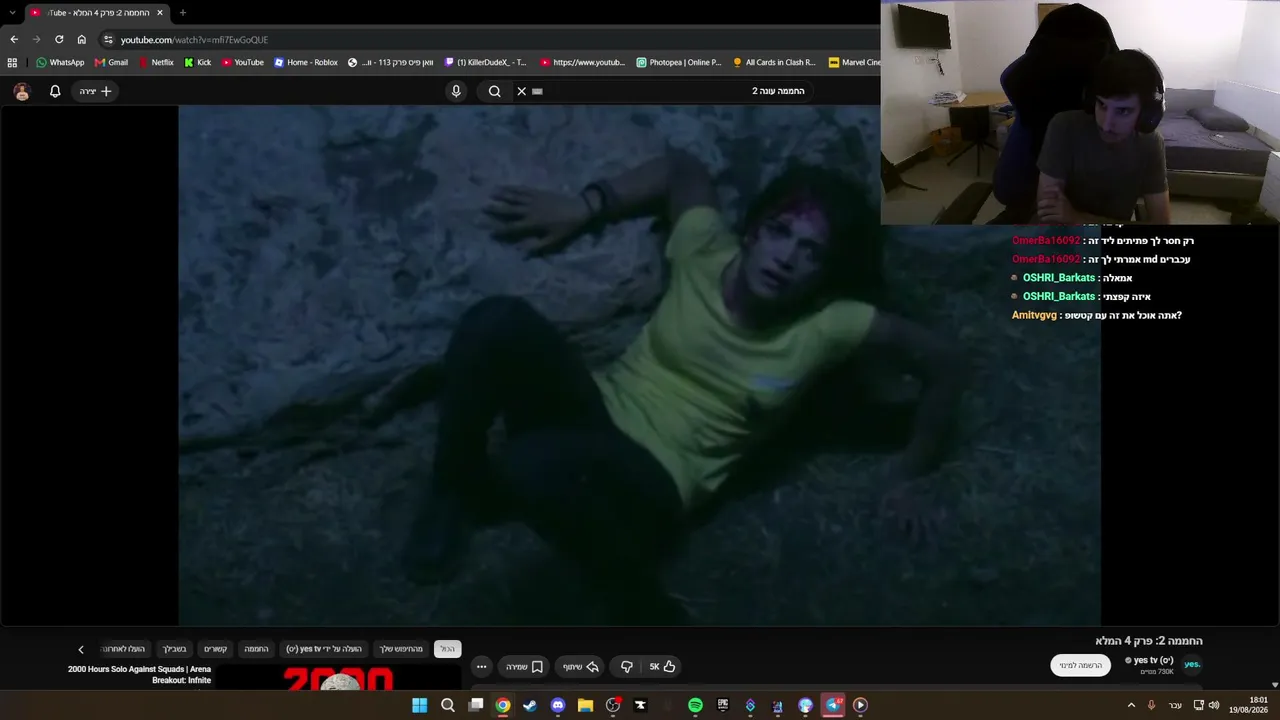The width and height of the screenshot is (1280, 720).
Task: Open 2000 Hours Solo Against Squads title
Action: [139, 675]
